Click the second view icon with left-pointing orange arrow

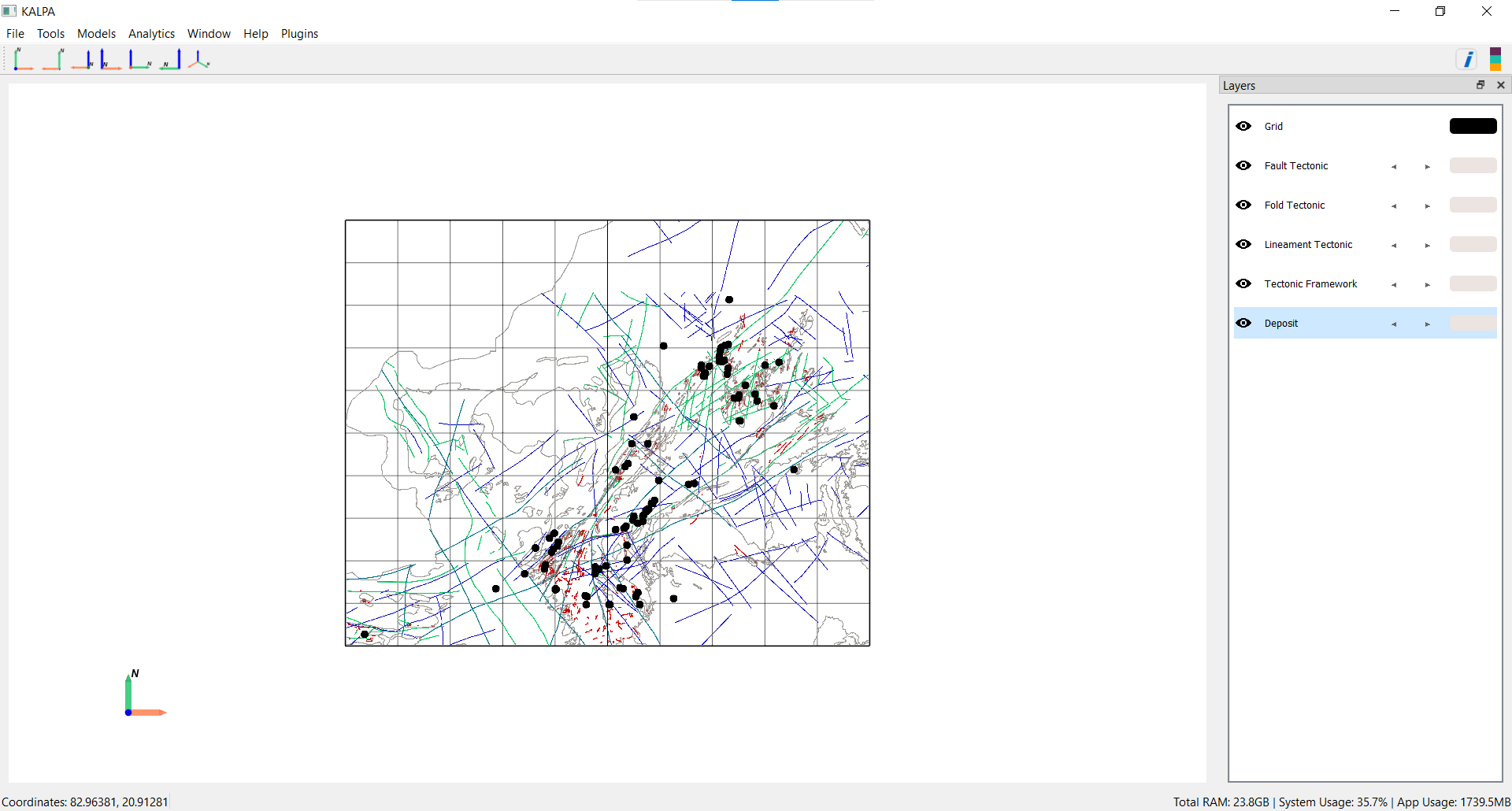coord(53,60)
